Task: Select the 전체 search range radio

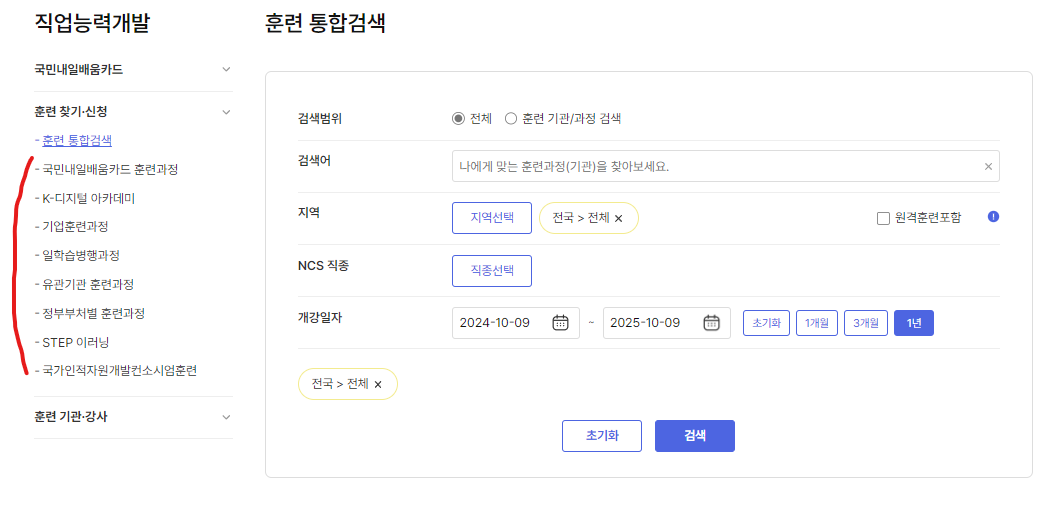Action: [458, 118]
